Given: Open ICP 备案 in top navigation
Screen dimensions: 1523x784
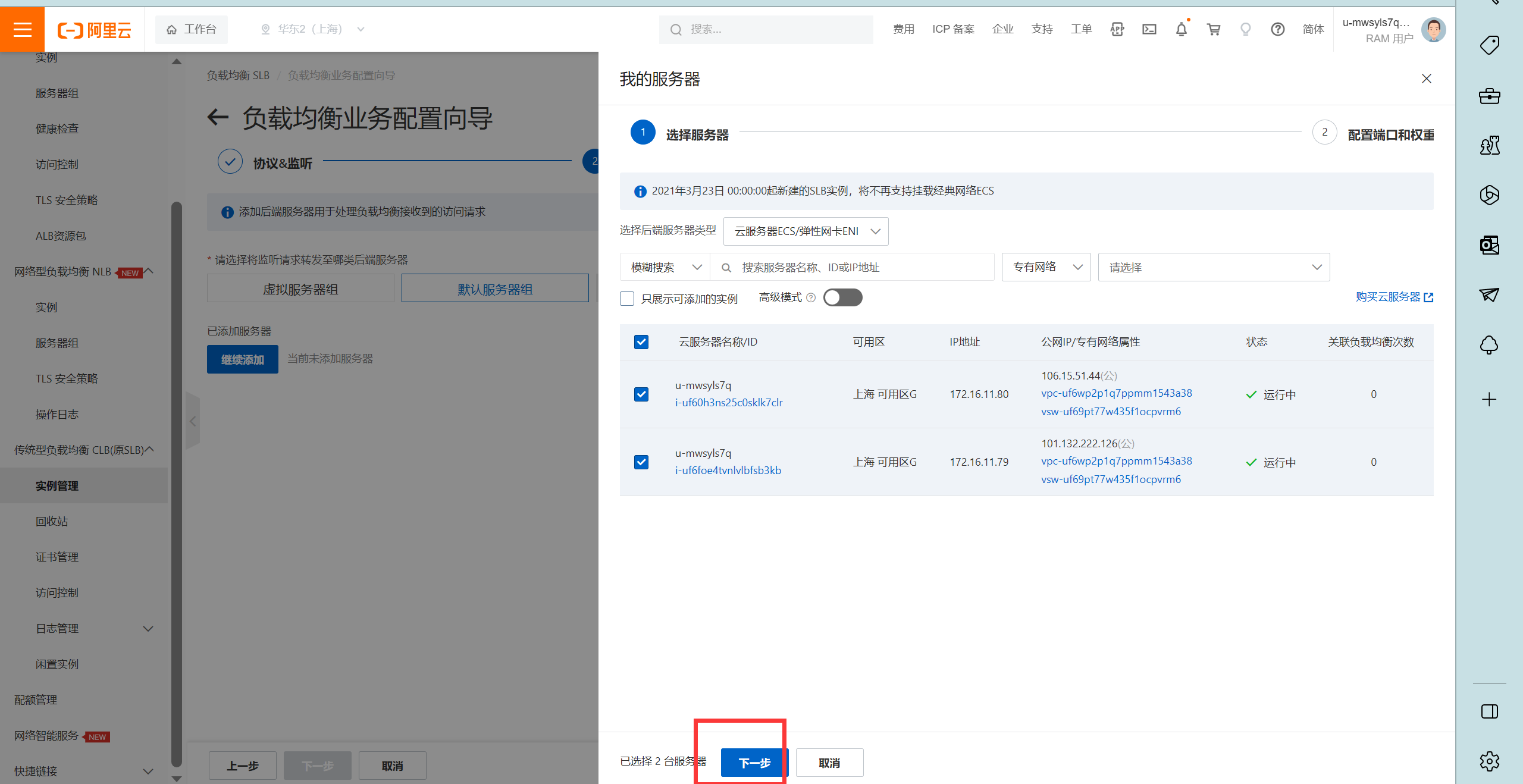Looking at the screenshot, I should pos(954,29).
